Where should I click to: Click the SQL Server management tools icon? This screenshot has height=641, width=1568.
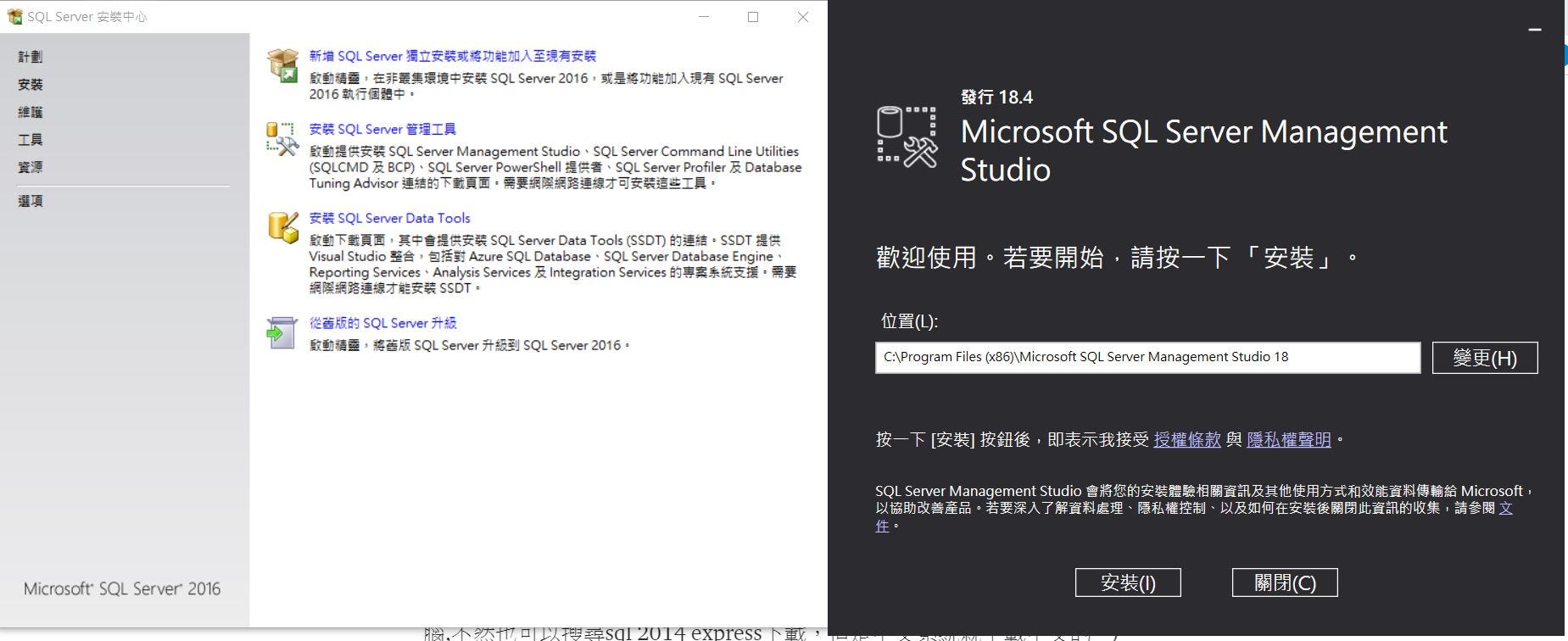282,140
